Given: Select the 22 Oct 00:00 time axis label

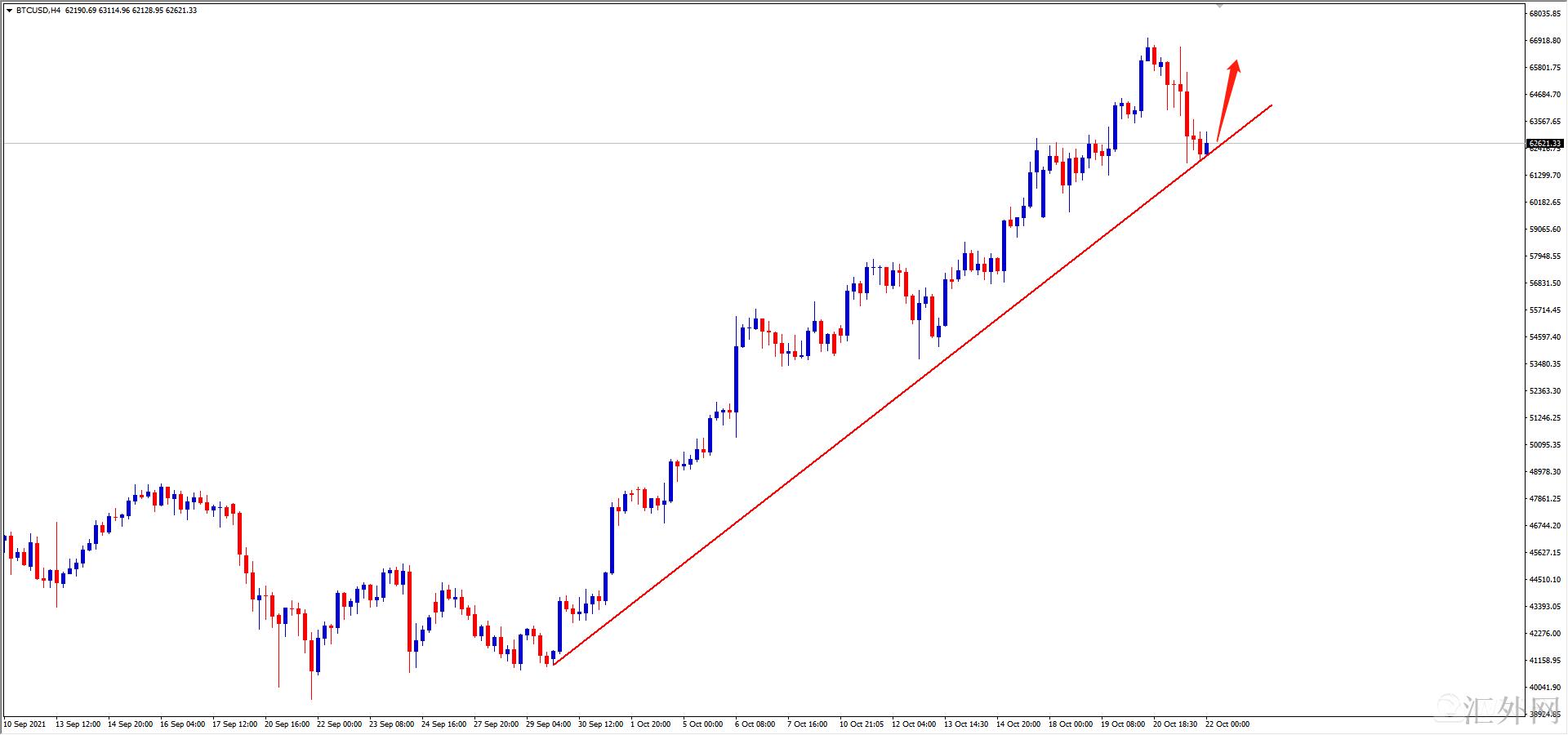Looking at the screenshot, I should pyautogui.click(x=1227, y=724).
